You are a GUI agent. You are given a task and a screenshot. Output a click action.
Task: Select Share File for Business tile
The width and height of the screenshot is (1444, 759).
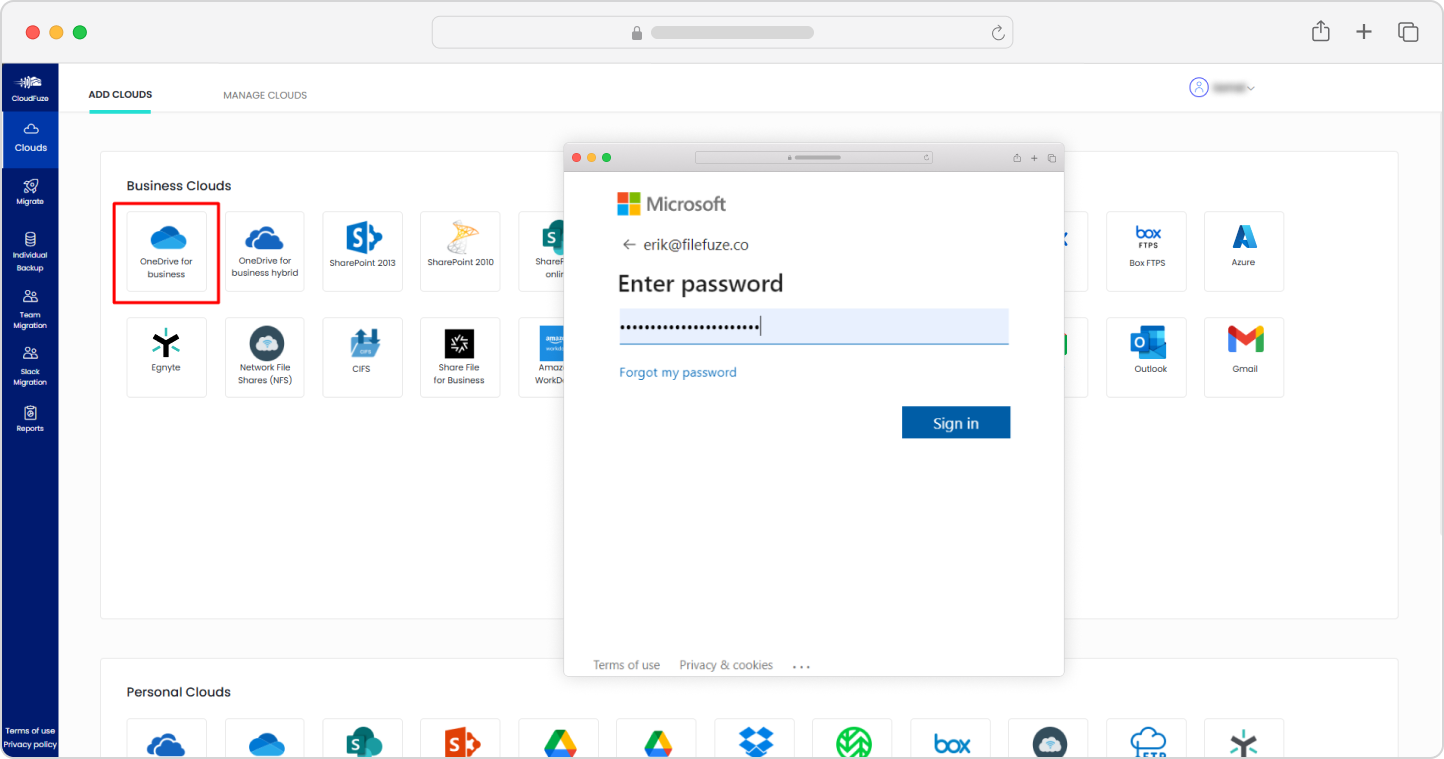(460, 357)
